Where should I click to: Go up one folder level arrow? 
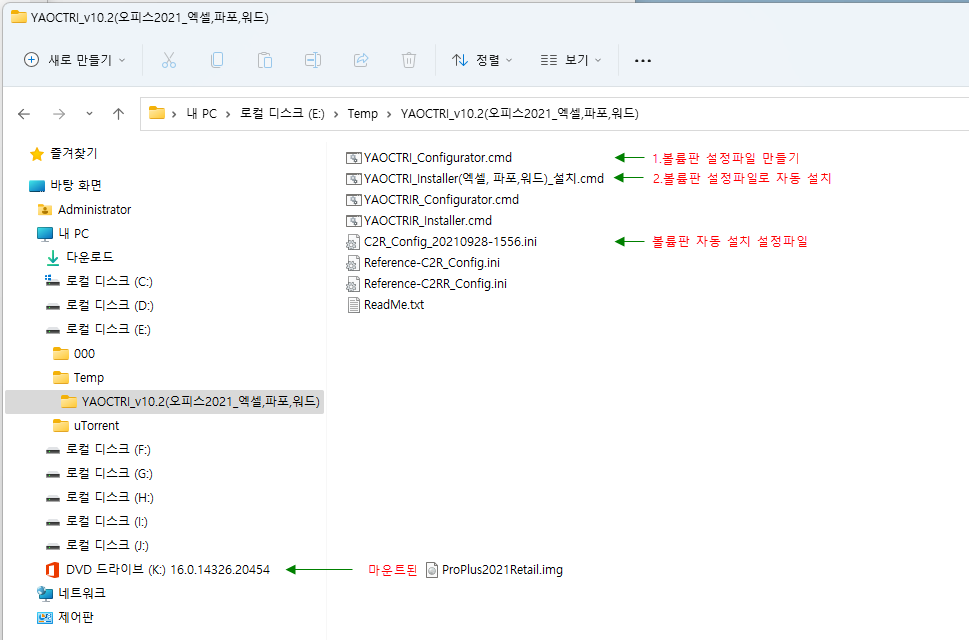tap(118, 114)
